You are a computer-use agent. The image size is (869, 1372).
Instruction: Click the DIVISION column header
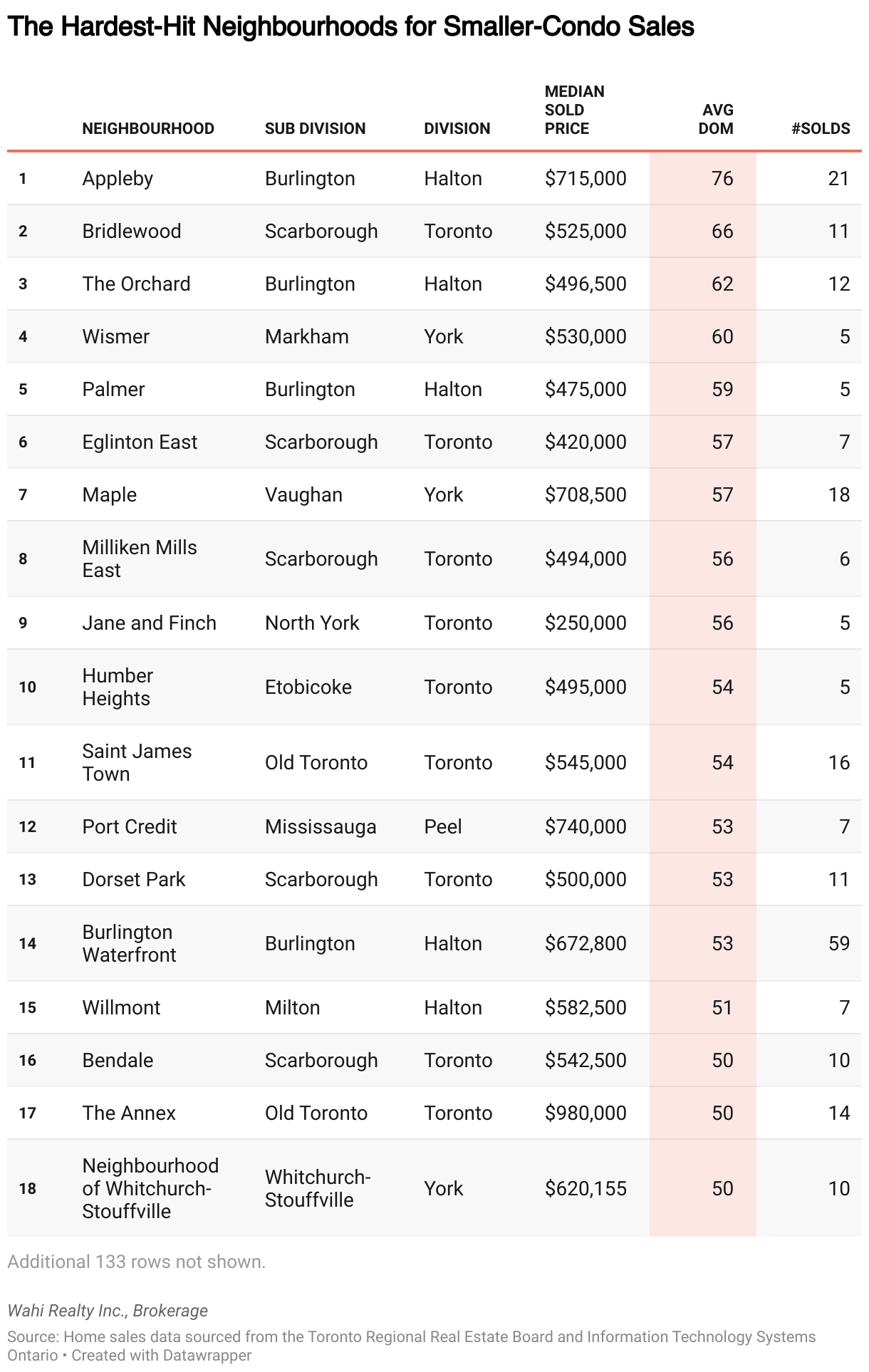(x=457, y=129)
